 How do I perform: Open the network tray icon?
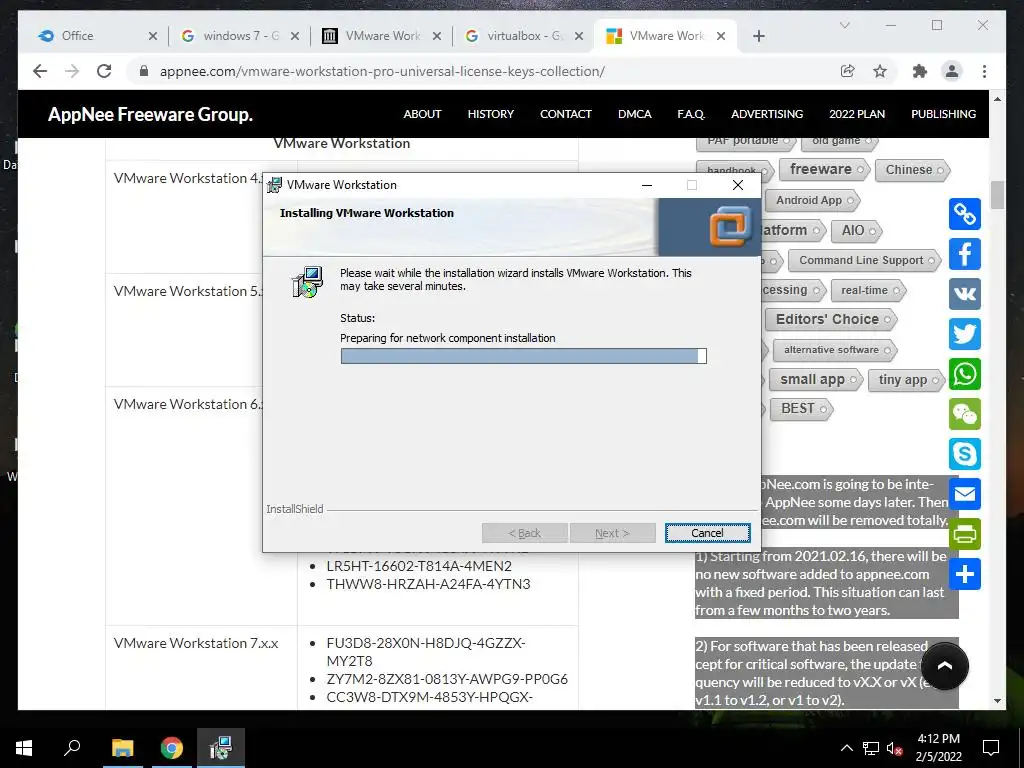click(871, 749)
